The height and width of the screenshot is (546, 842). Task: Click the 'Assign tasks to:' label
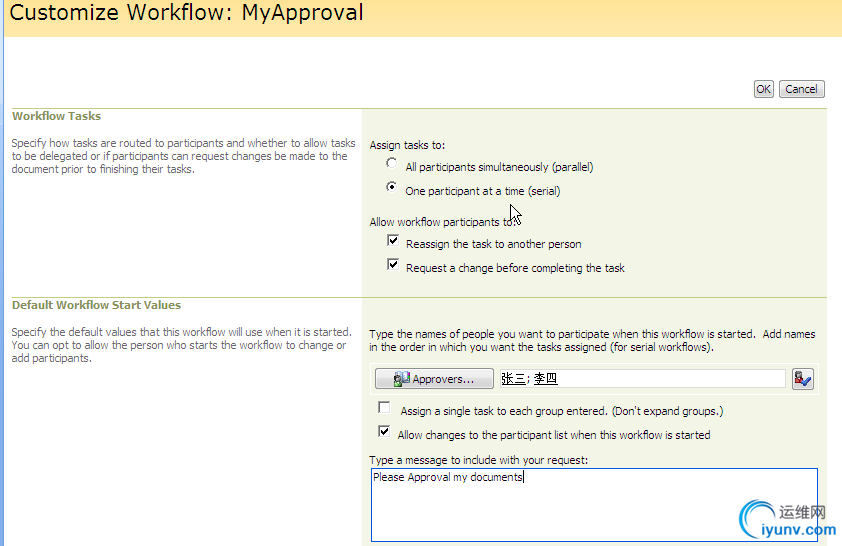(407, 145)
